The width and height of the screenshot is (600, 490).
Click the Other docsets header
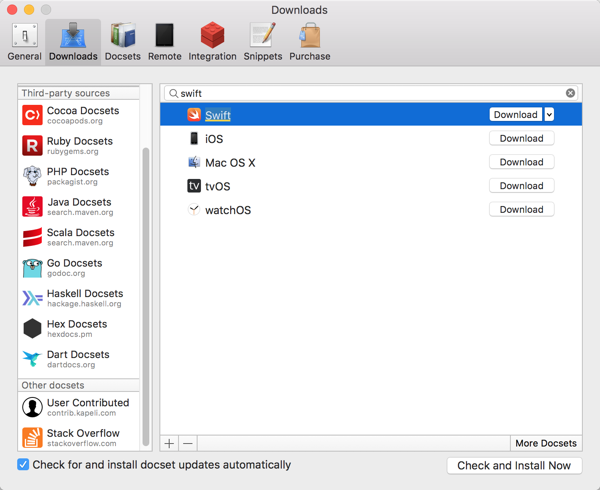point(53,385)
